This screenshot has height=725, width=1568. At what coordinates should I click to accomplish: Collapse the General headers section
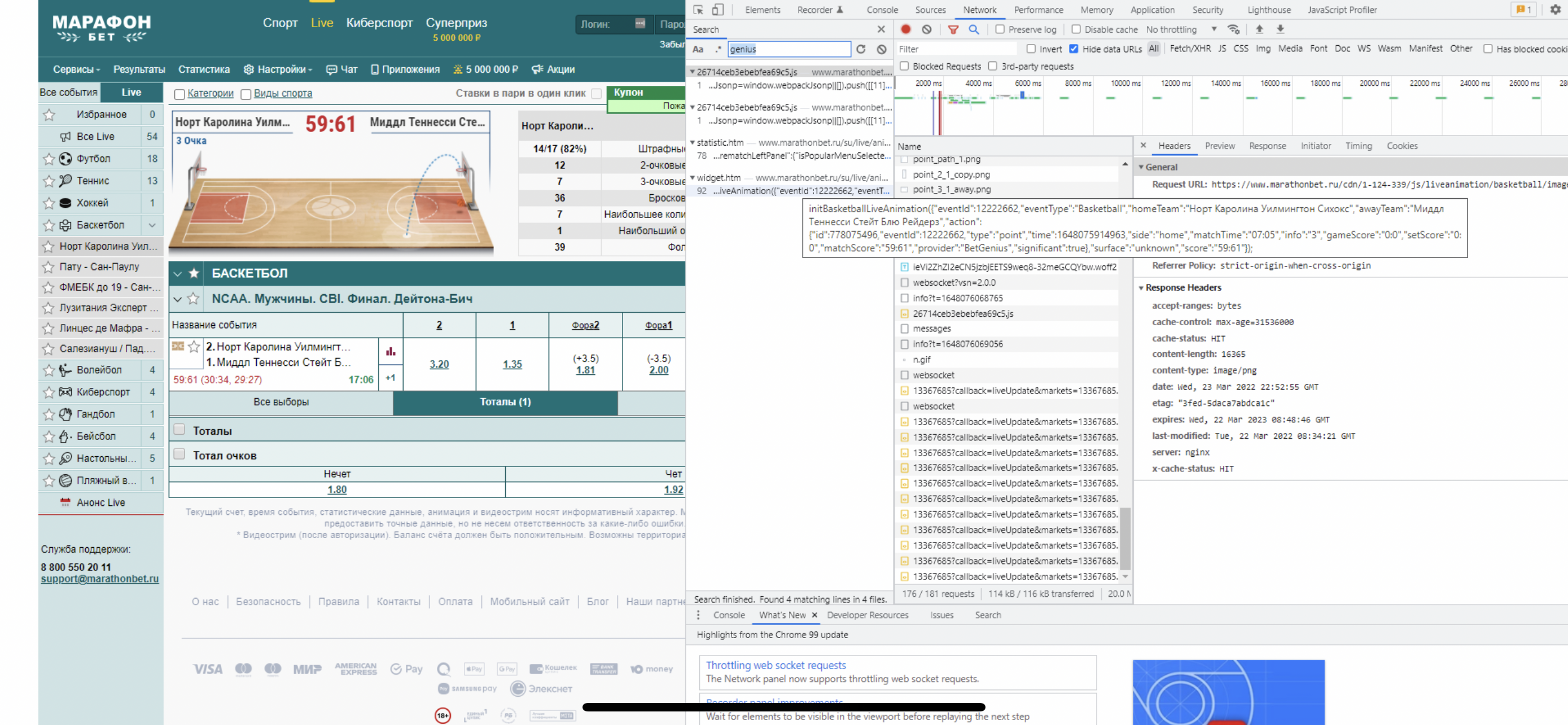pos(1141,167)
